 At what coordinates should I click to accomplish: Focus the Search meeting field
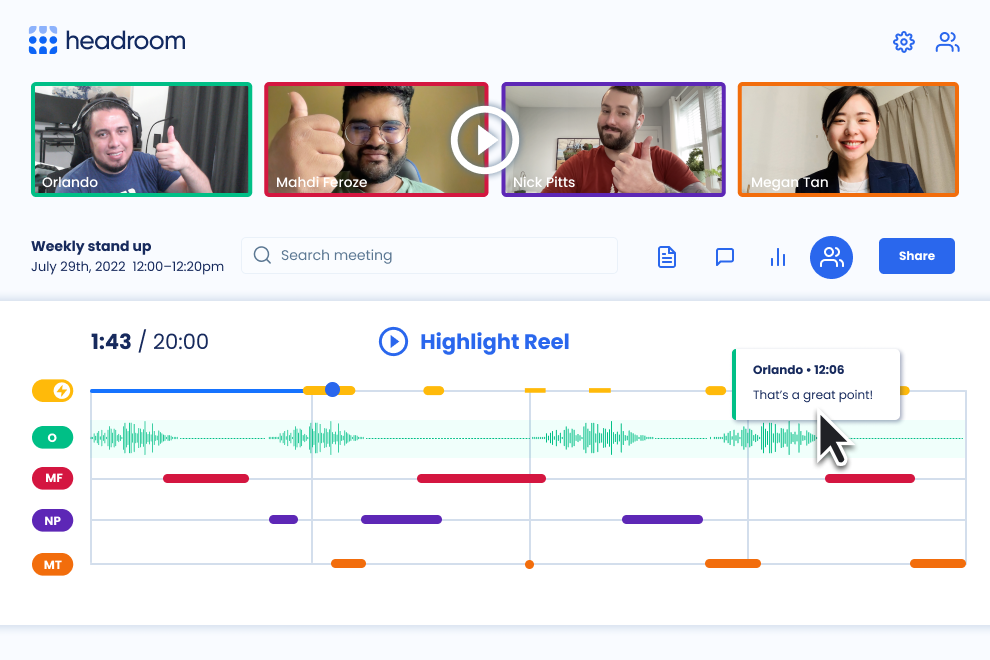[429, 255]
